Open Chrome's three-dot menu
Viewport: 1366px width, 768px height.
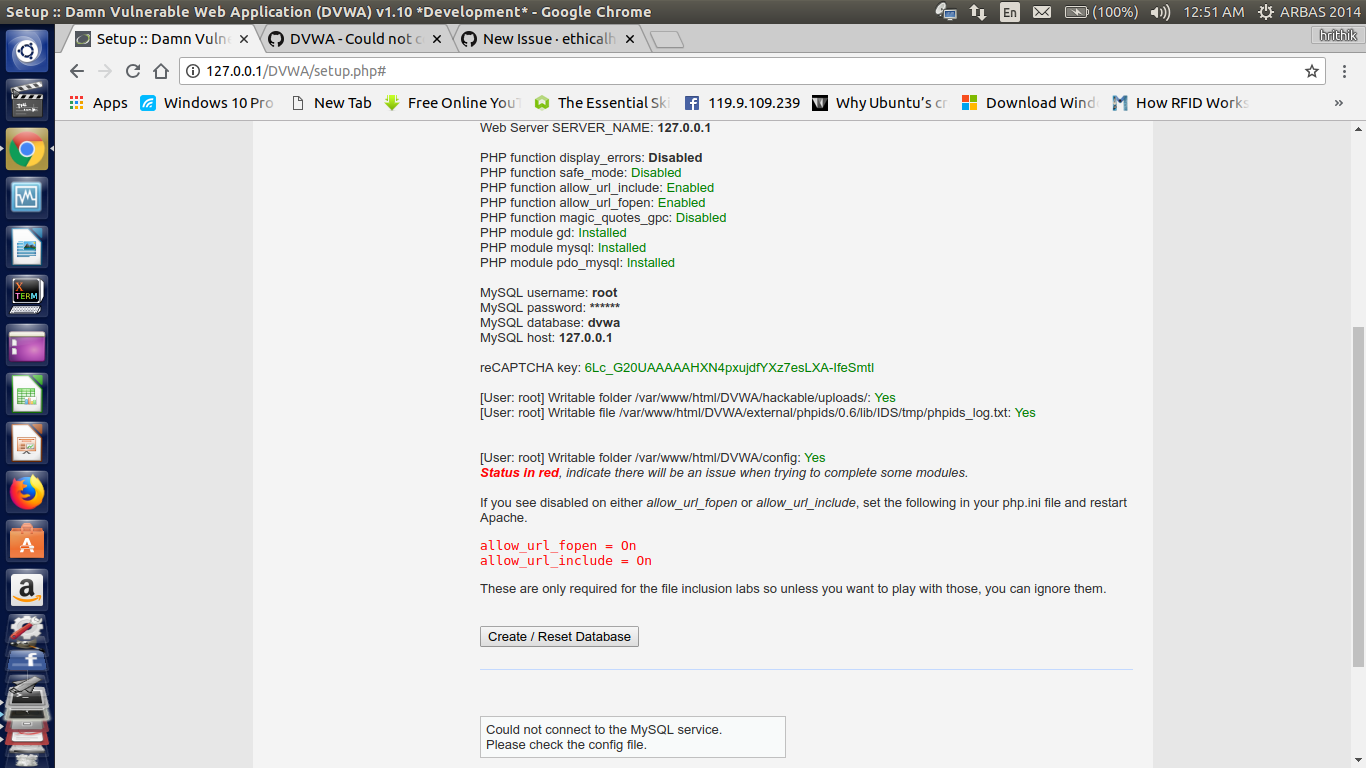tap(1345, 71)
